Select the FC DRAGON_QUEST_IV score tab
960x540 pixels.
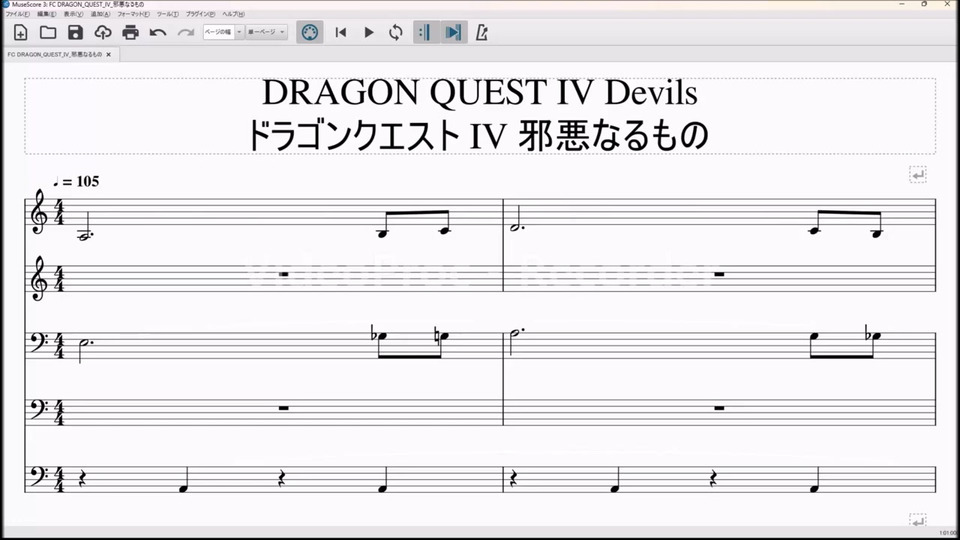tap(54, 54)
